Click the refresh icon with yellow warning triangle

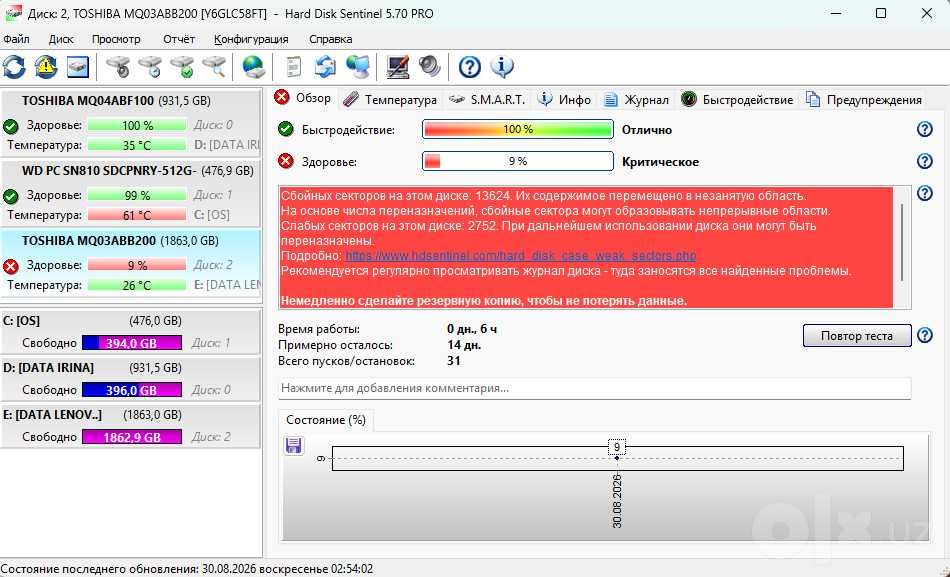click(x=45, y=67)
